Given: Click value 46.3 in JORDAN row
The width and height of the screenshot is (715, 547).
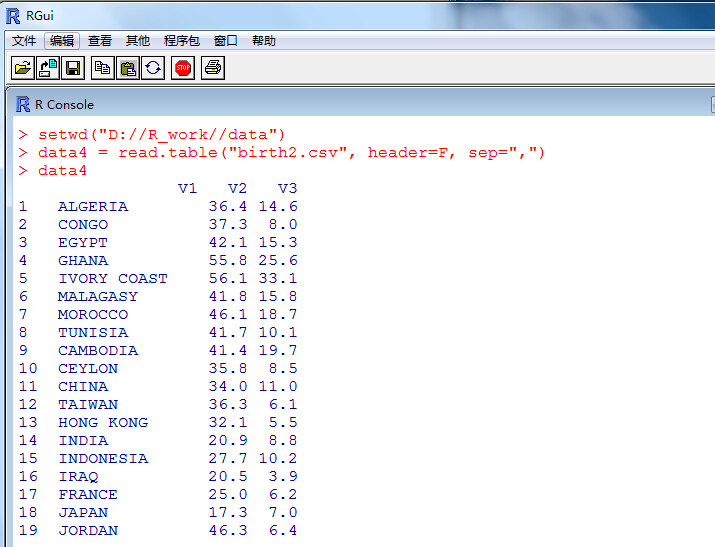Looking at the screenshot, I should [x=228, y=531].
